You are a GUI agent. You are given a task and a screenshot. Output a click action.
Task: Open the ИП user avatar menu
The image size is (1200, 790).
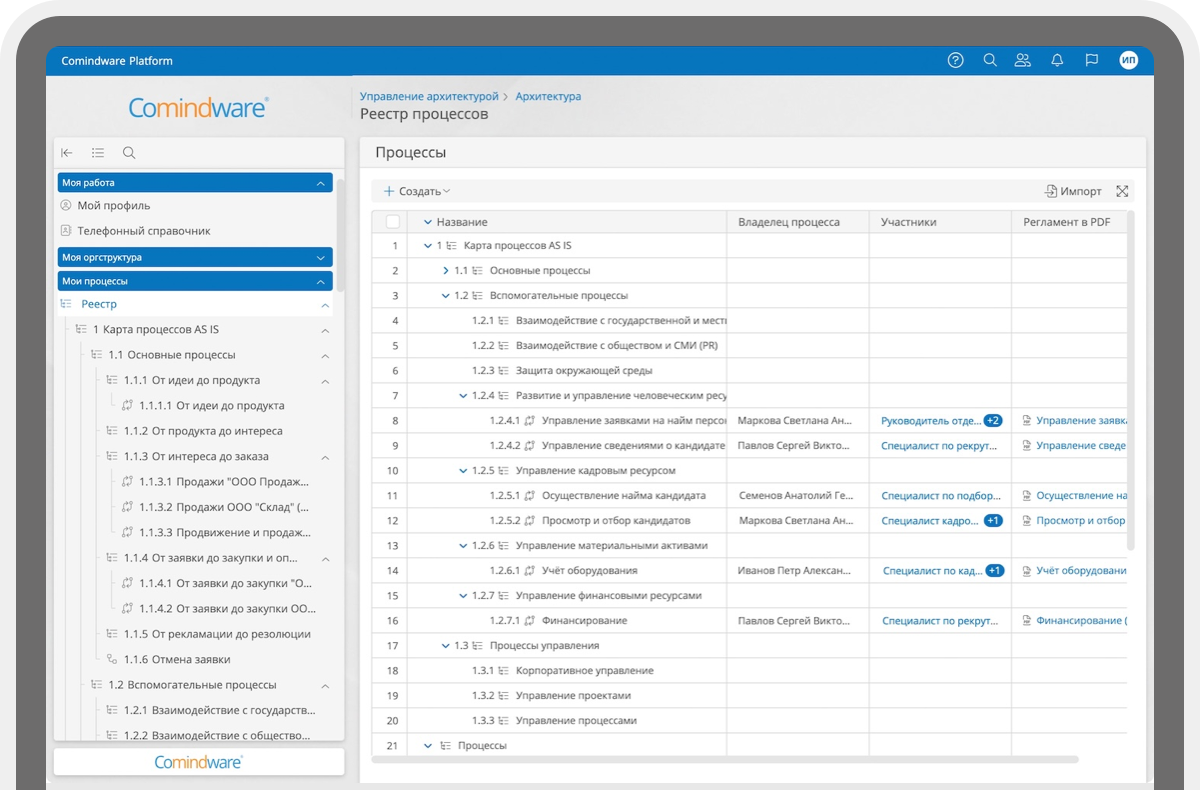(1129, 60)
